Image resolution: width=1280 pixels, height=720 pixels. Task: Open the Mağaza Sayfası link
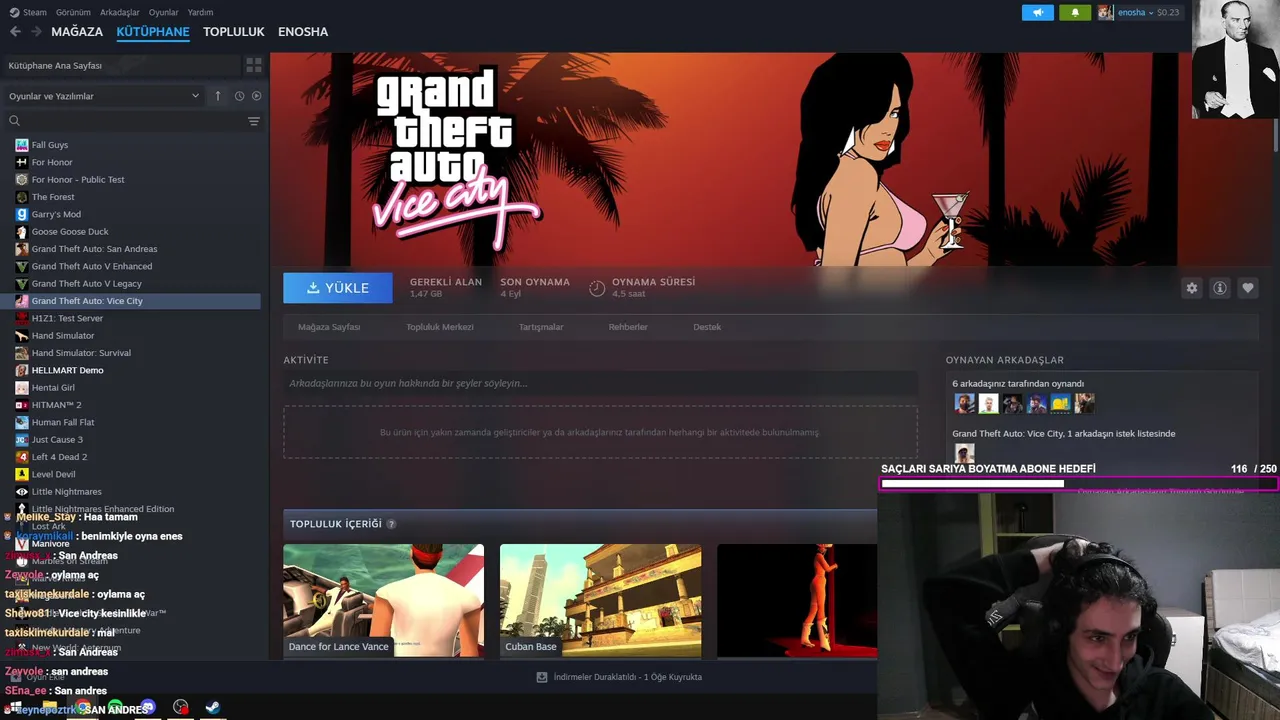(329, 327)
